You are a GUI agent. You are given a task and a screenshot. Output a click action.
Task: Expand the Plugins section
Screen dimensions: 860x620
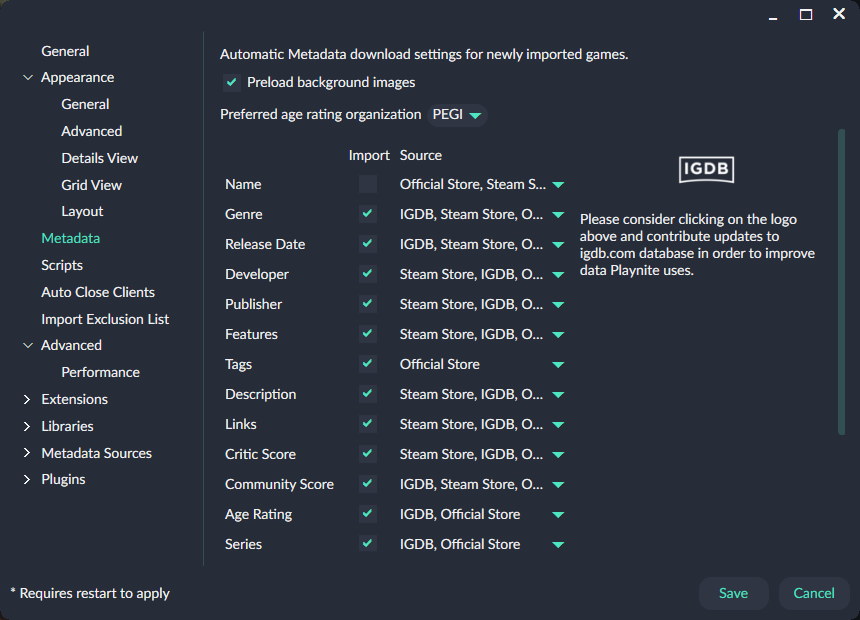pos(27,479)
